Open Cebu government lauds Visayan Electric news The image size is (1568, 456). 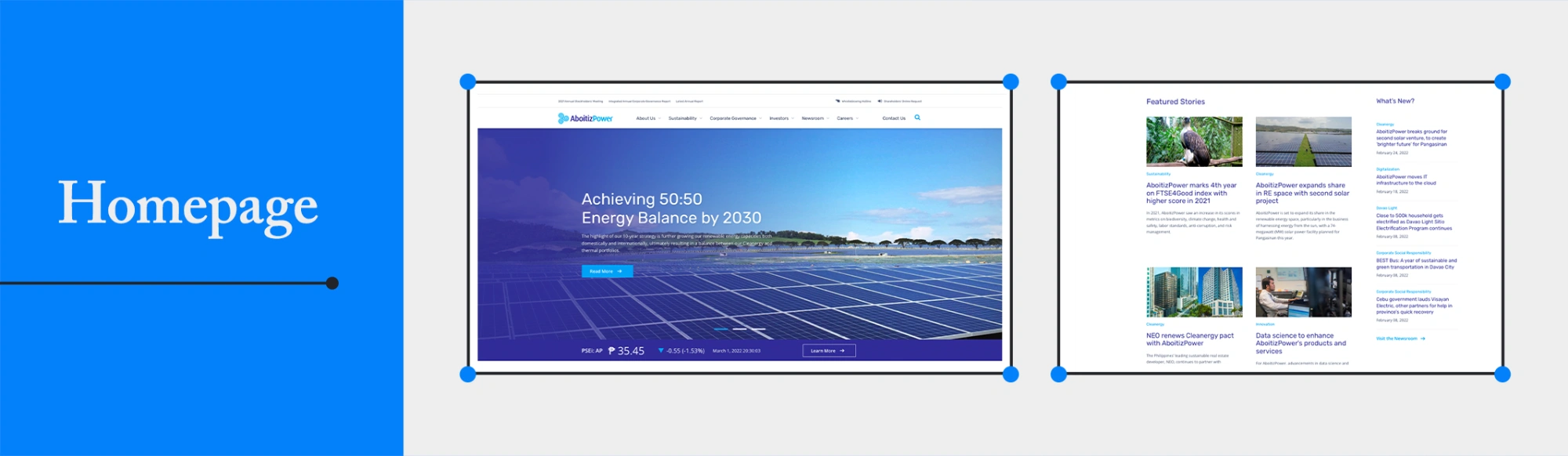coord(1414,306)
